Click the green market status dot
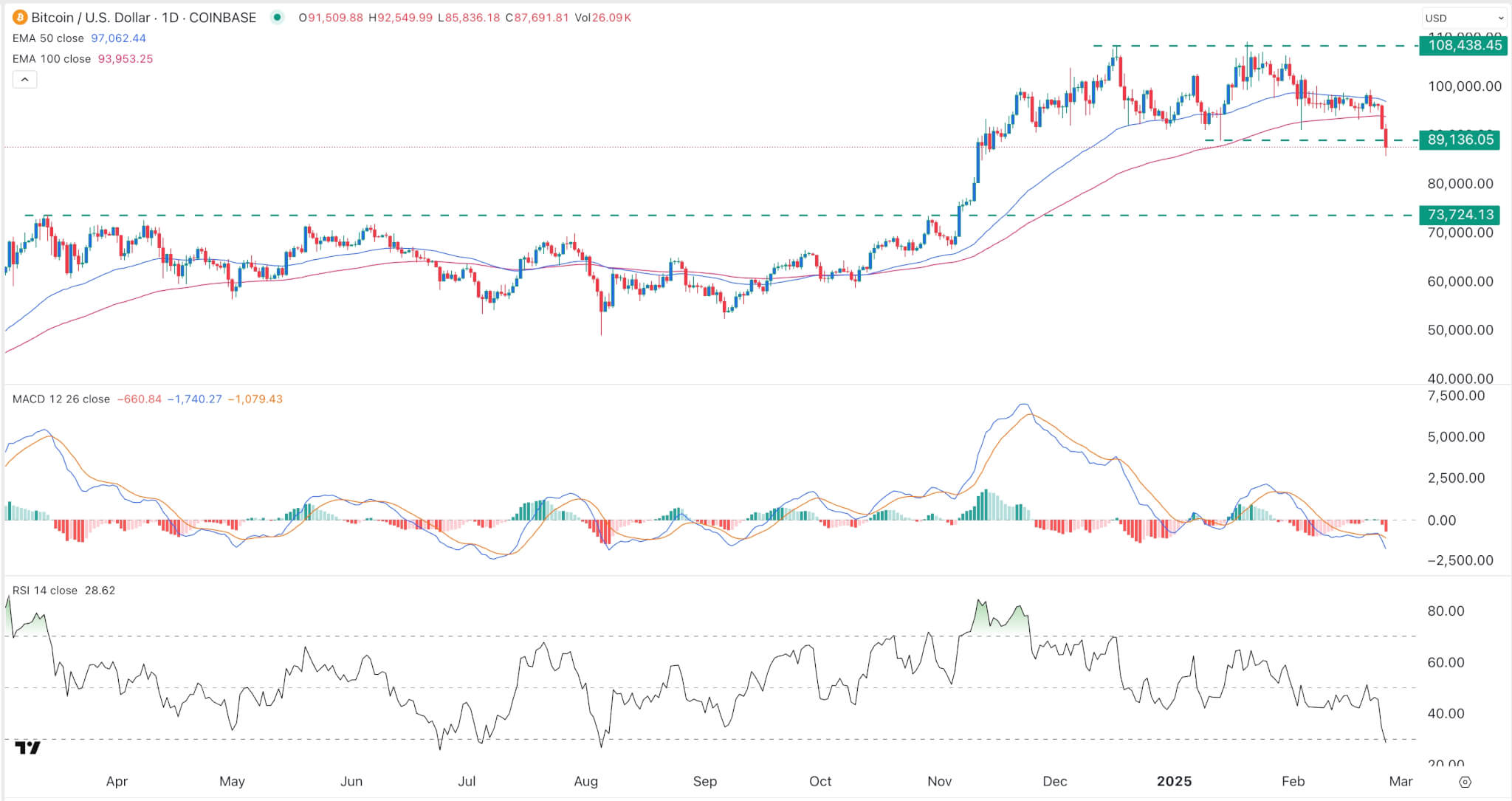The image size is (1512, 801). (277, 18)
